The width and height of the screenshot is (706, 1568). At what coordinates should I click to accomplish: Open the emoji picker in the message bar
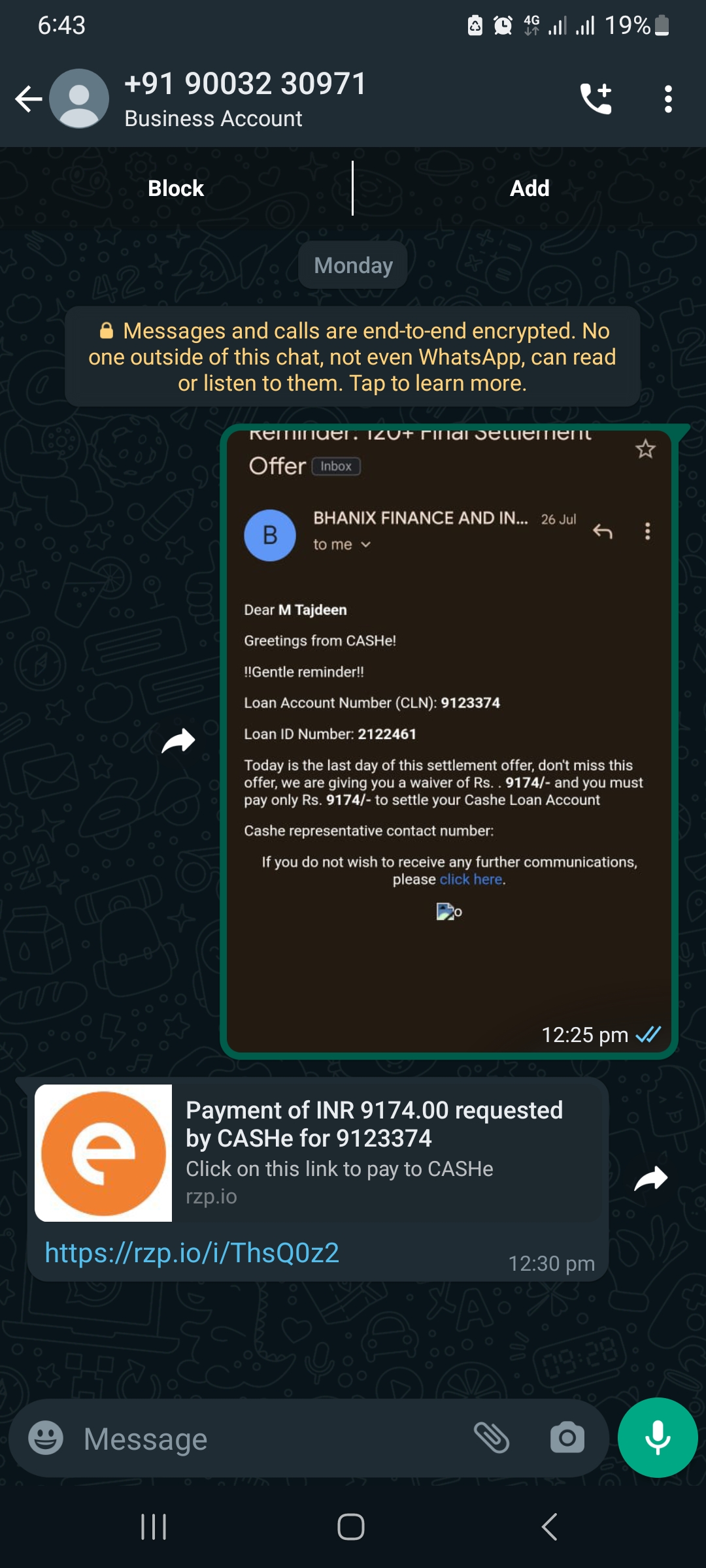click(x=46, y=1438)
